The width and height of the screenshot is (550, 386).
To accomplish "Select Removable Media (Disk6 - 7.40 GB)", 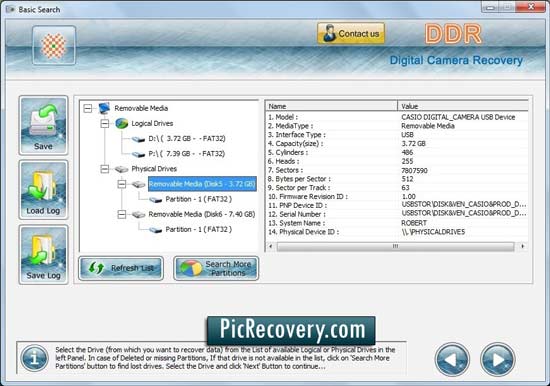I will [202, 214].
